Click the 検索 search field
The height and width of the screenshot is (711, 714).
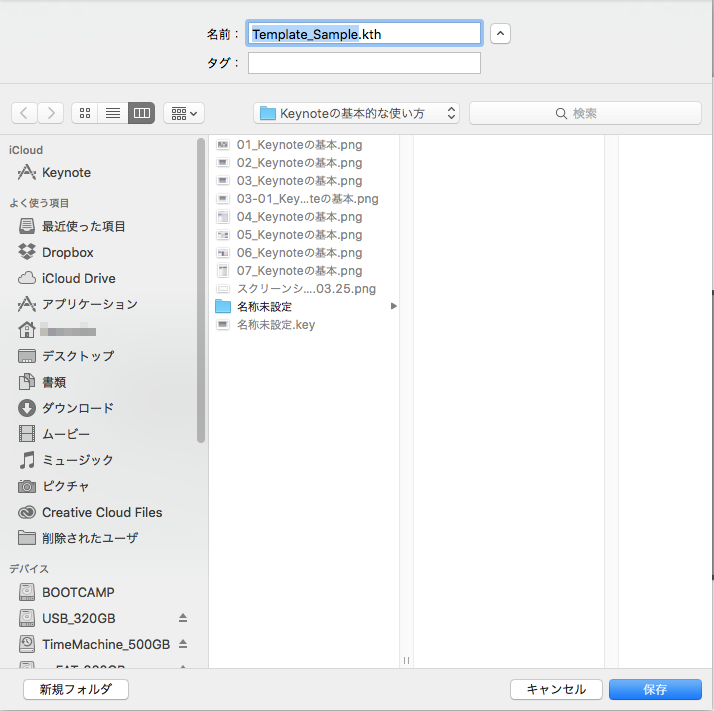pyautogui.click(x=584, y=113)
